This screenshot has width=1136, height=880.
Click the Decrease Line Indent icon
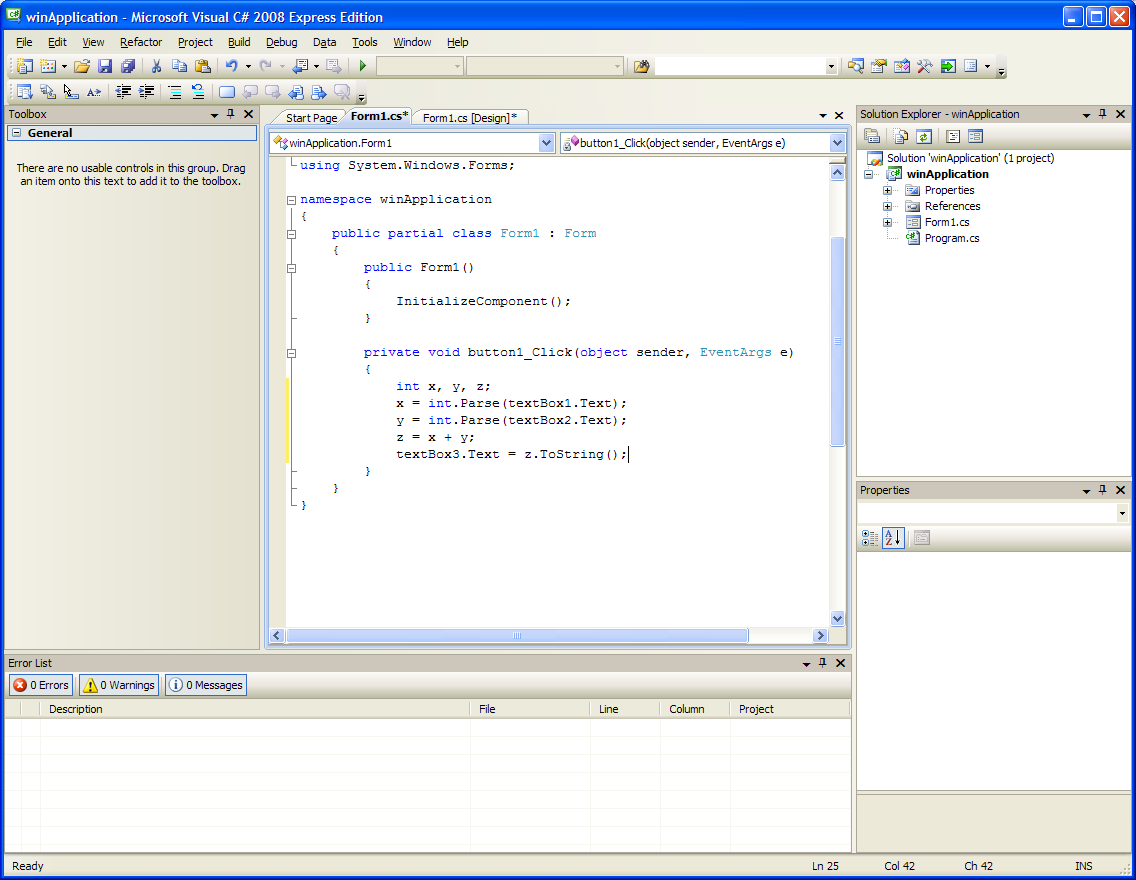click(x=124, y=92)
